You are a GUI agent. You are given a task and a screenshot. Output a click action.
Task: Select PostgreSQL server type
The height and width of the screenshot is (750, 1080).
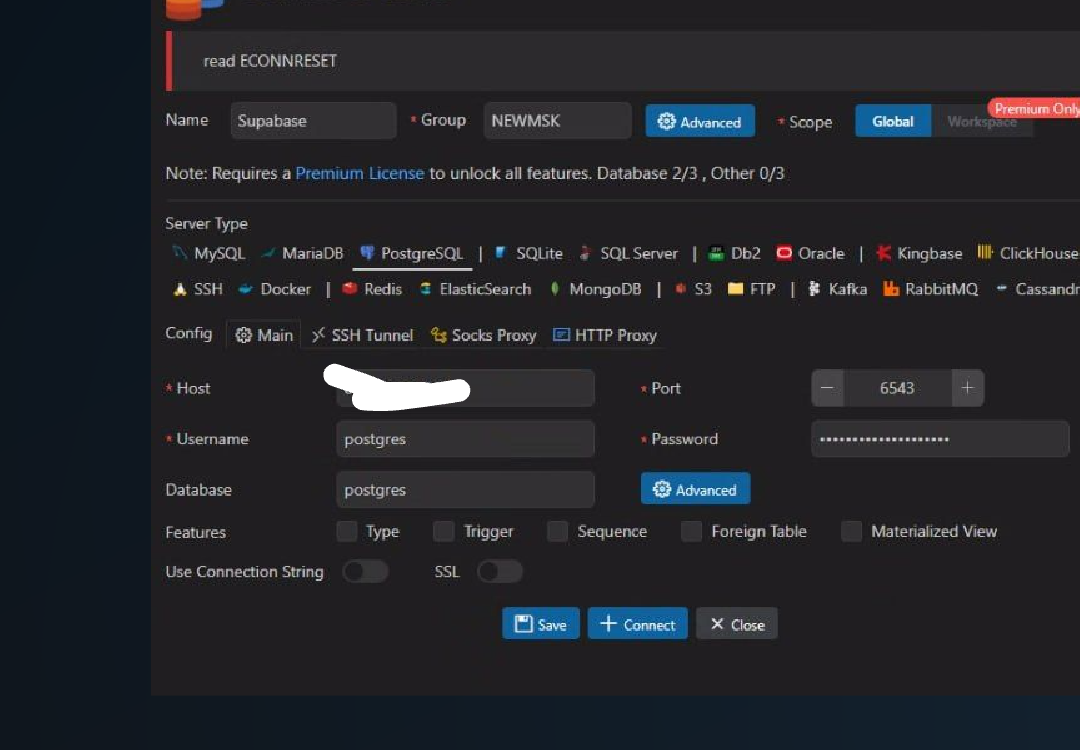[412, 253]
